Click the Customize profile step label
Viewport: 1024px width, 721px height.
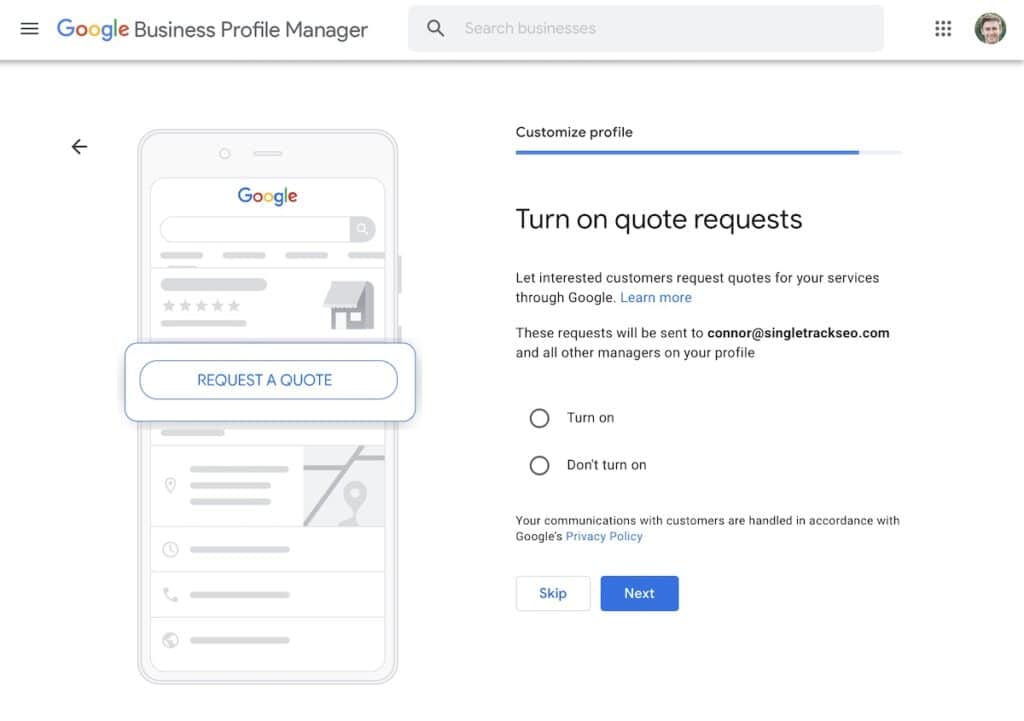pos(574,132)
